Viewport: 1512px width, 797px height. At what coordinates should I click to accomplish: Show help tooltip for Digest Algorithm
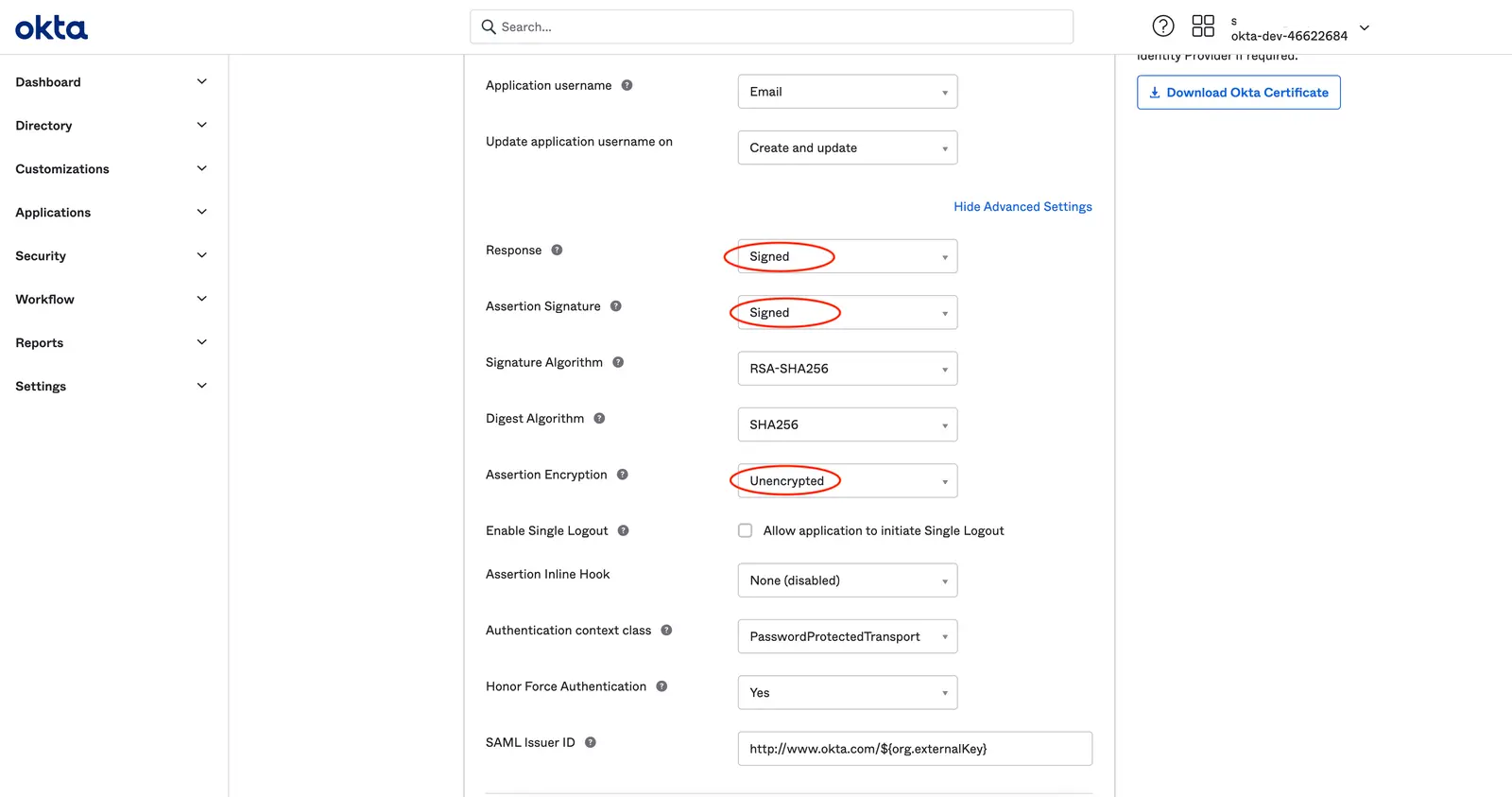(599, 418)
